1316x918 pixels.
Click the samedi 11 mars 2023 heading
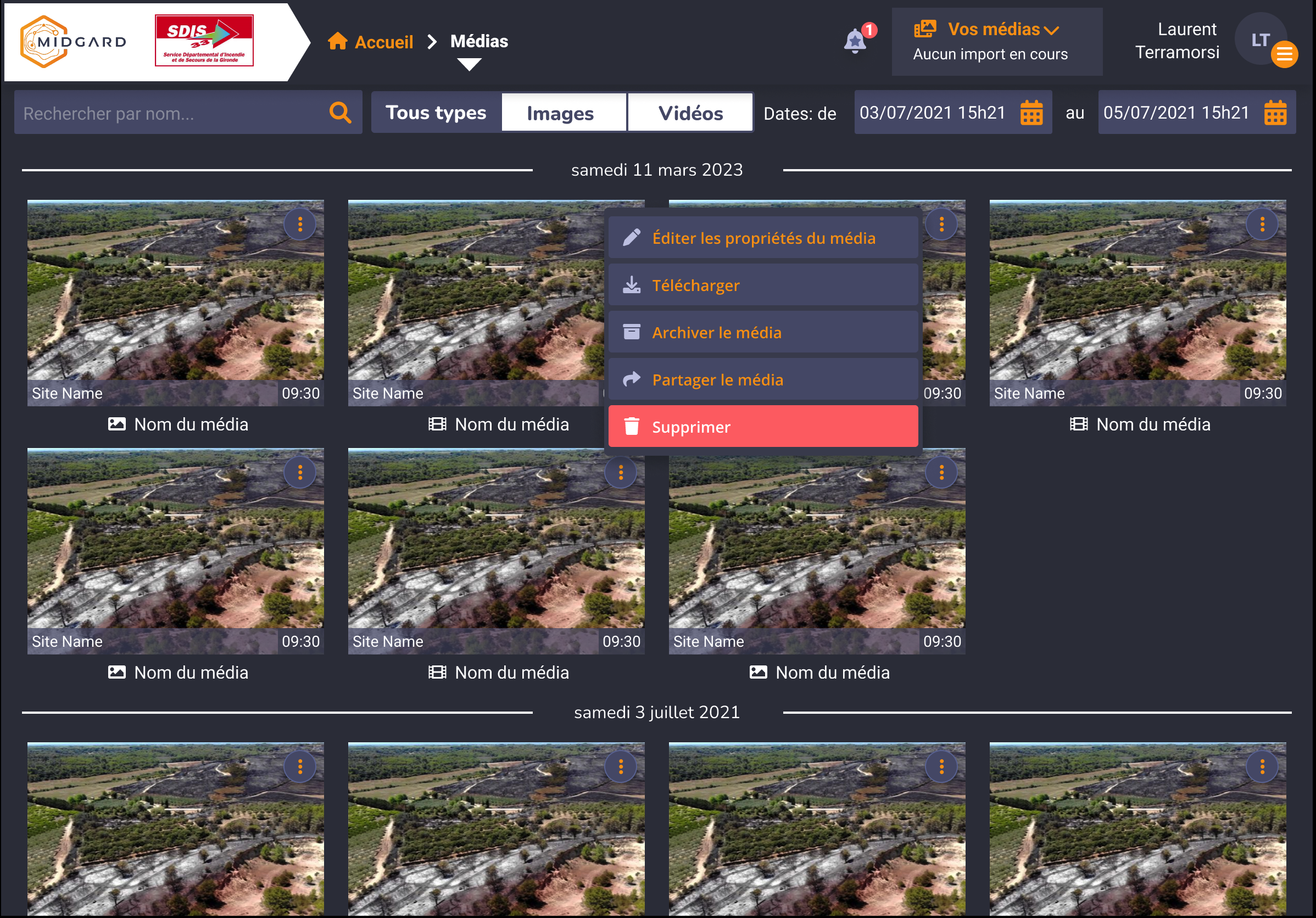pos(657,170)
